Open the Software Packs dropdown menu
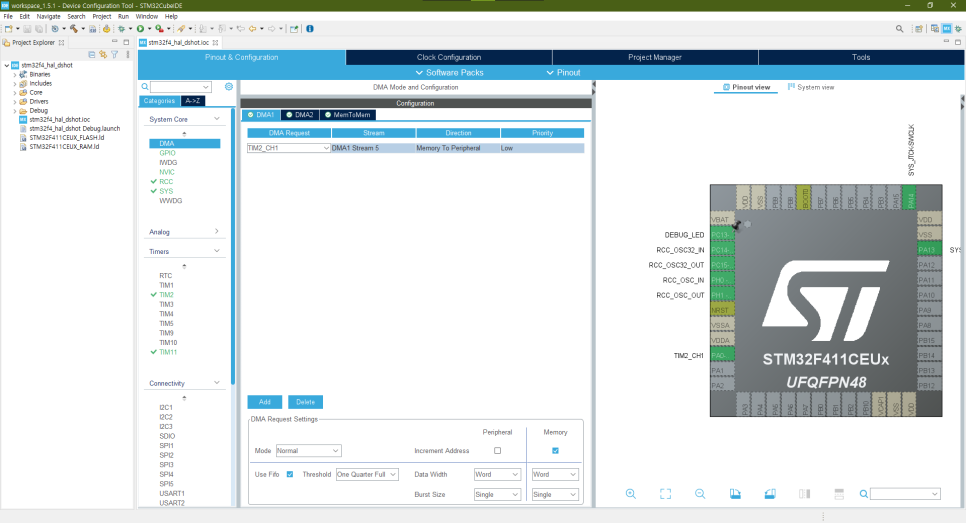Screen dimensions: 966x523 450,73
